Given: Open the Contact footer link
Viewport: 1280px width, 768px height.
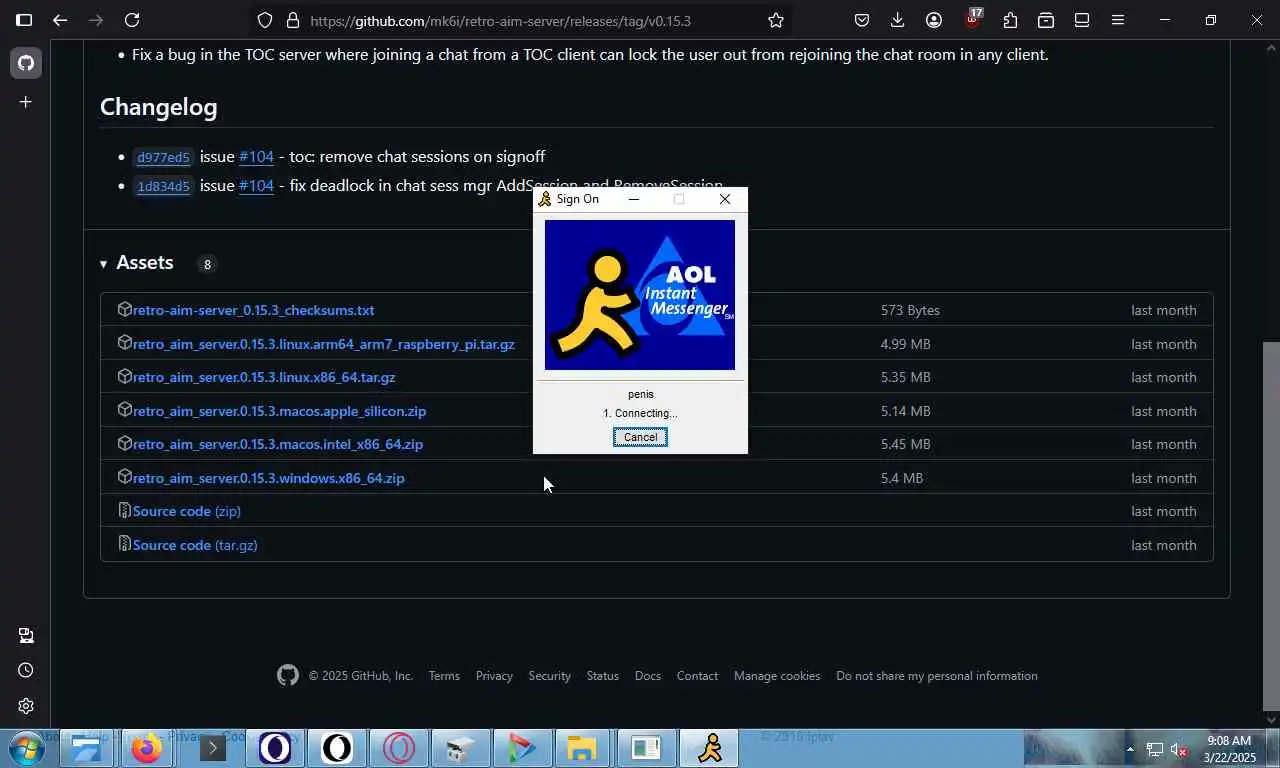Looking at the screenshot, I should (x=697, y=676).
